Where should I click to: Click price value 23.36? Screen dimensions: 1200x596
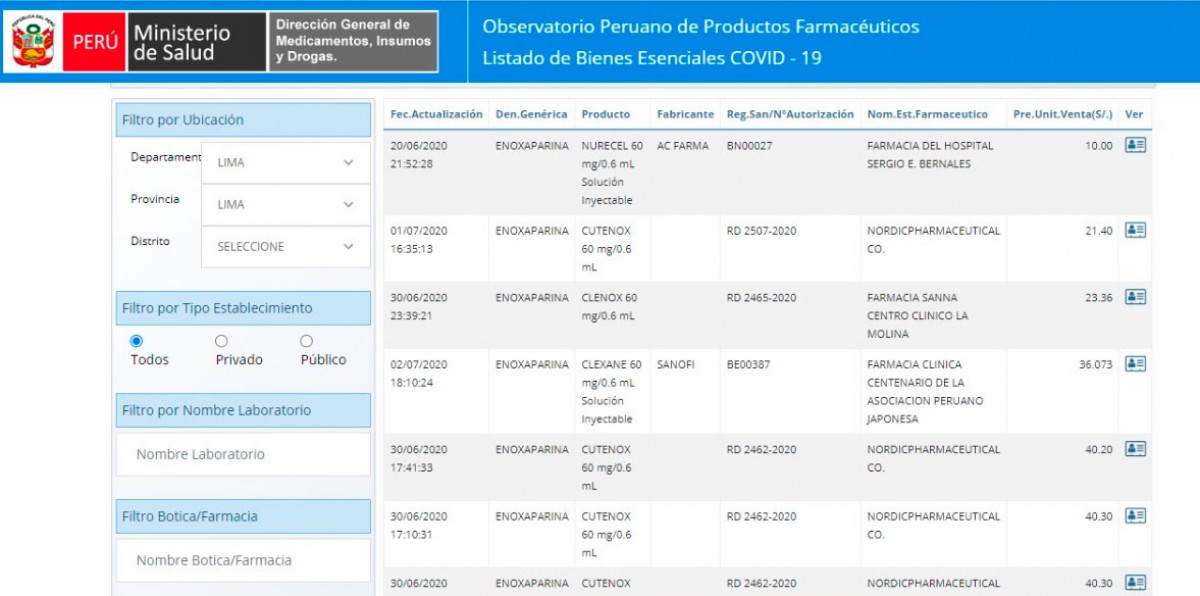(1098, 298)
